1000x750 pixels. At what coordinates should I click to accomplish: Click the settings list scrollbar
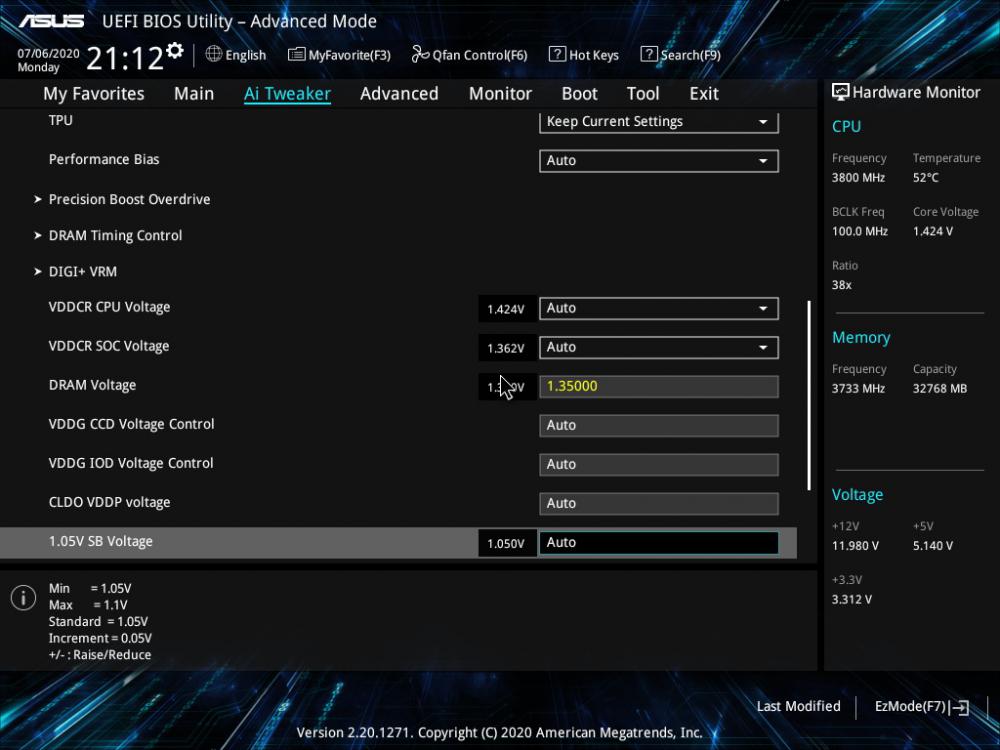click(809, 395)
